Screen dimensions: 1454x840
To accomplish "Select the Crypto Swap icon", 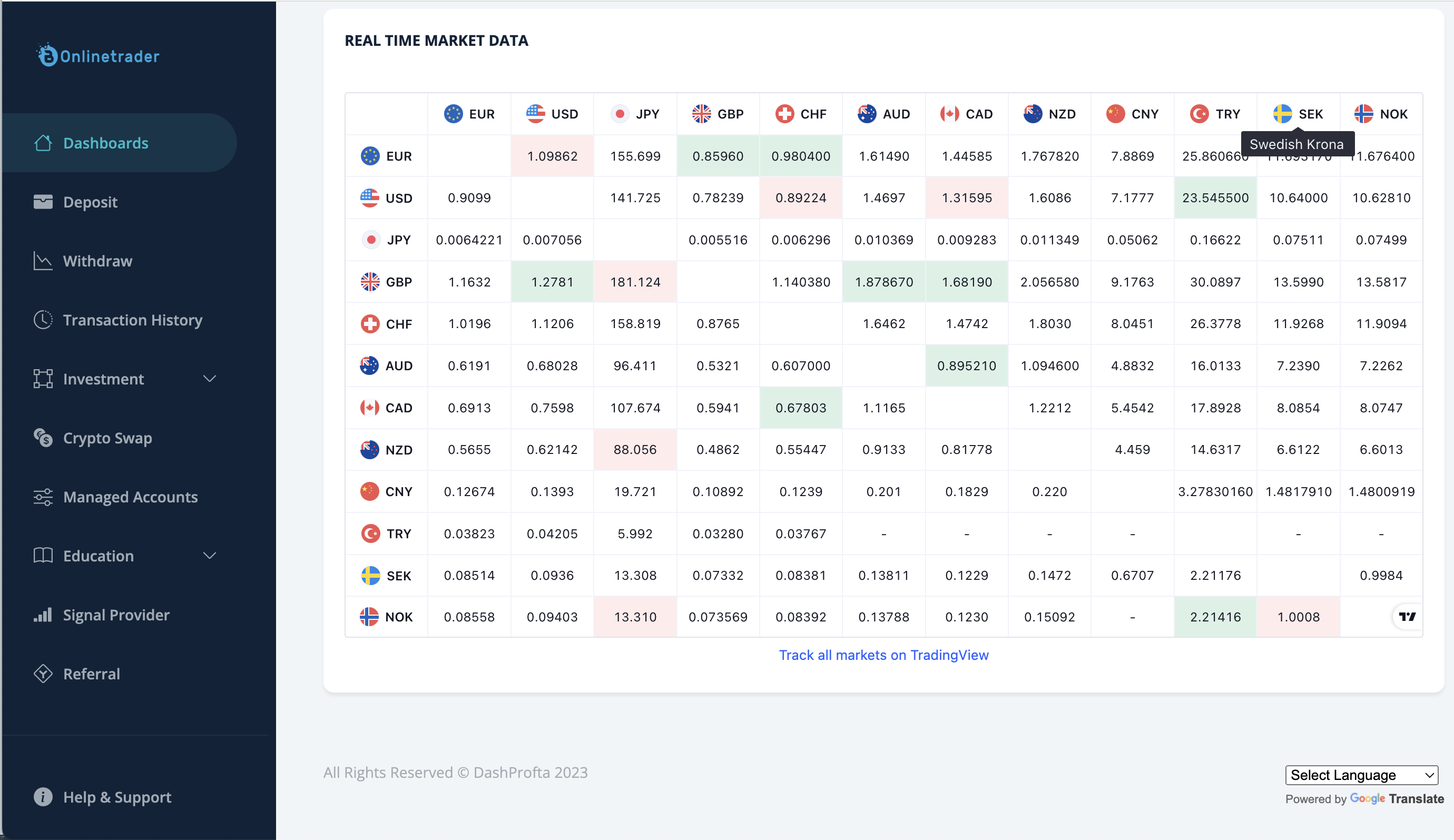I will click(x=43, y=438).
